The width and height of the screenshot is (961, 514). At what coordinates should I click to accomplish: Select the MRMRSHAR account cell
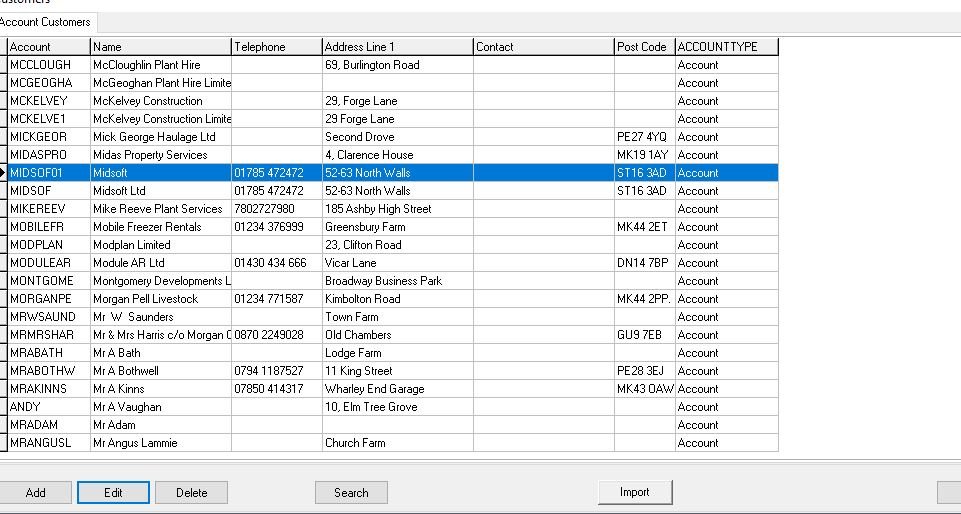click(49, 335)
